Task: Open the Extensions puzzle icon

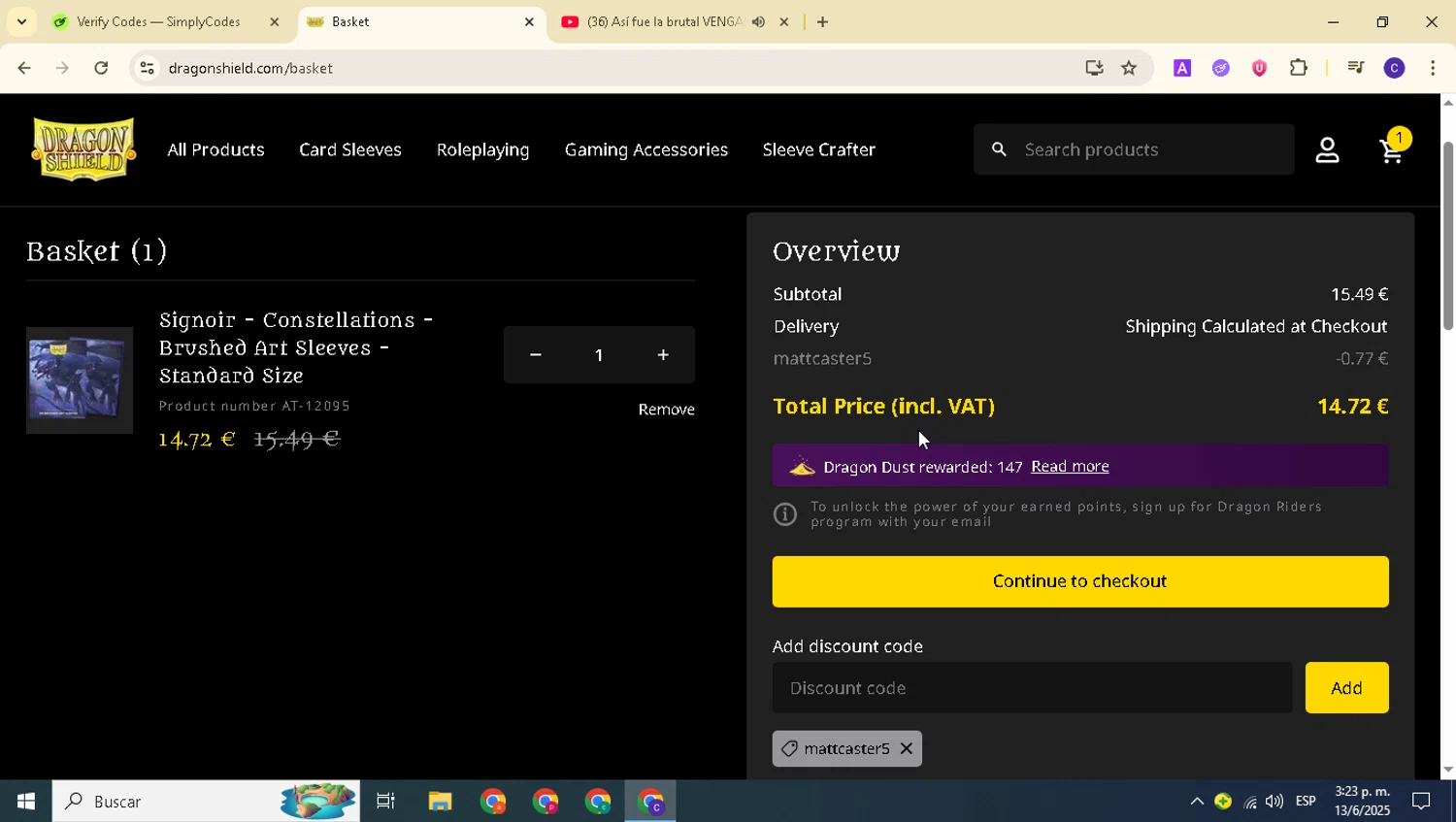Action: coord(1299,68)
